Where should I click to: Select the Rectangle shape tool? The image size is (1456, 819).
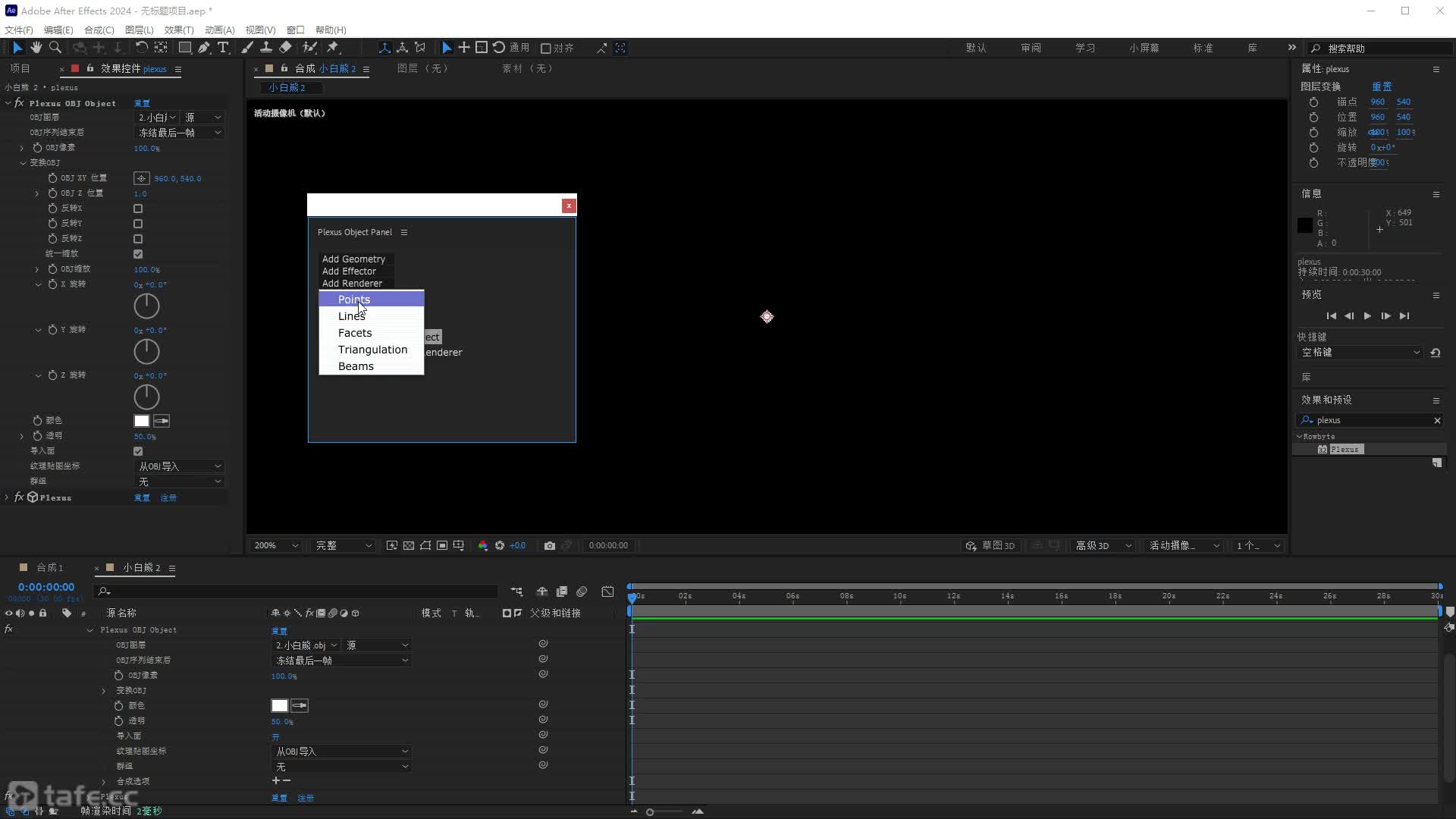coord(184,48)
